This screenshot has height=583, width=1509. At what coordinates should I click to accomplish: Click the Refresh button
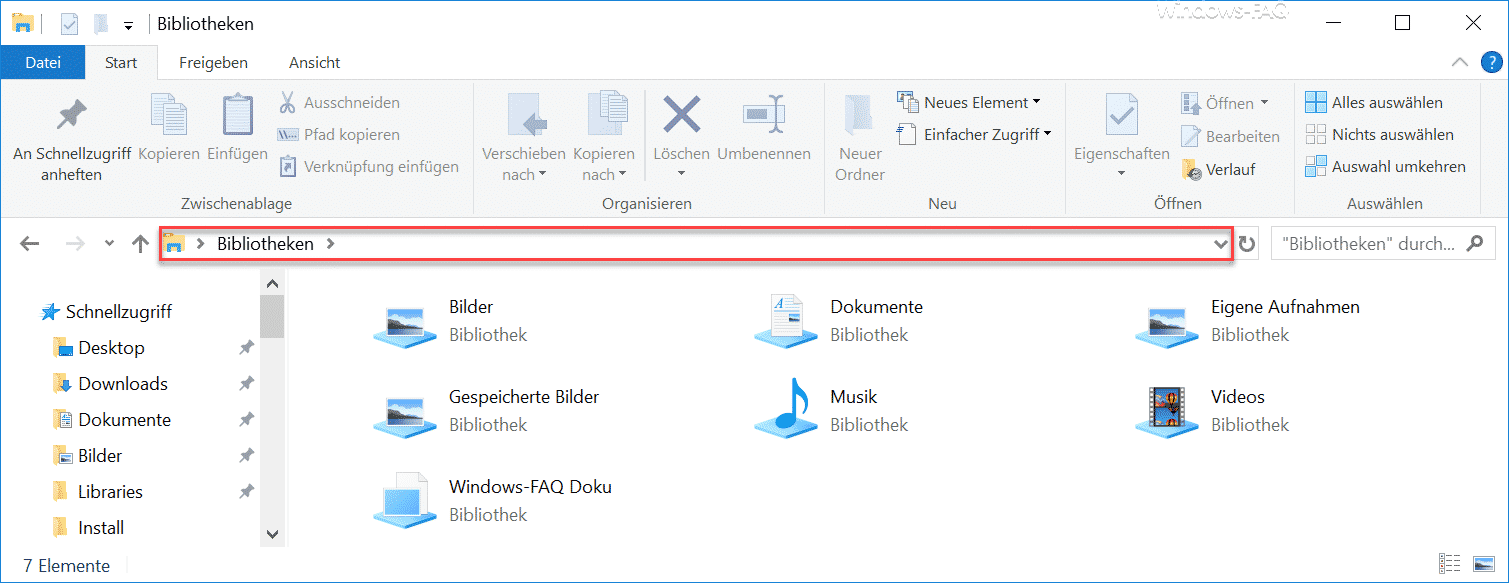point(1247,244)
